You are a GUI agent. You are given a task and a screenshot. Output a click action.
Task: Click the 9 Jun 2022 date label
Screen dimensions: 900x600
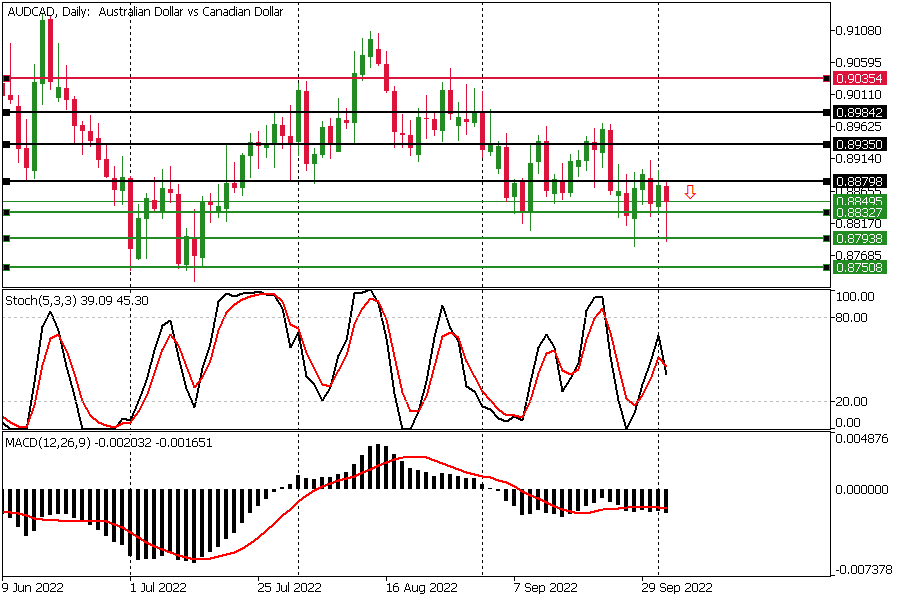point(33,588)
